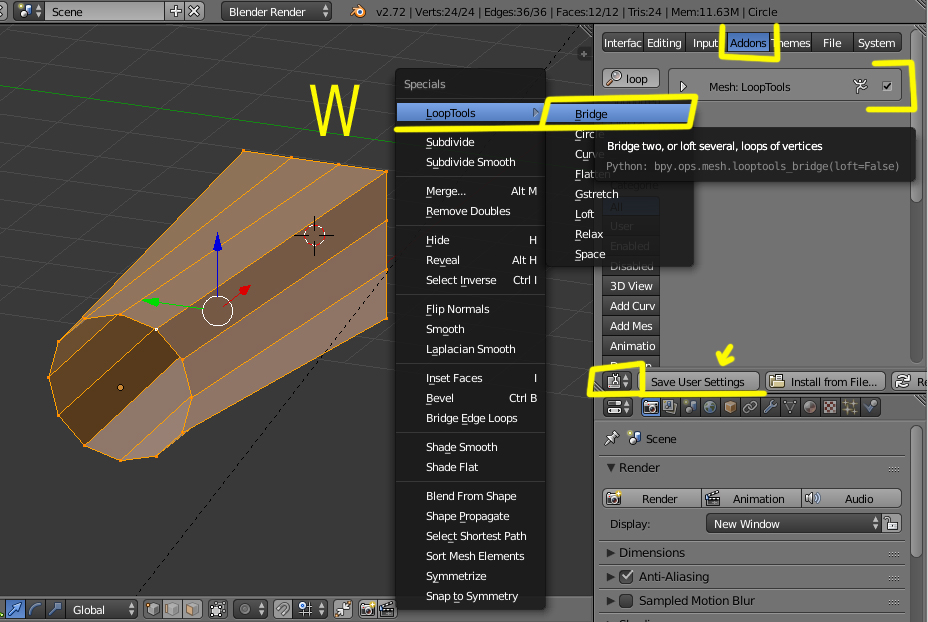This screenshot has width=928, height=622.
Task: Click the Blender logo in the info header
Action: (357, 11)
